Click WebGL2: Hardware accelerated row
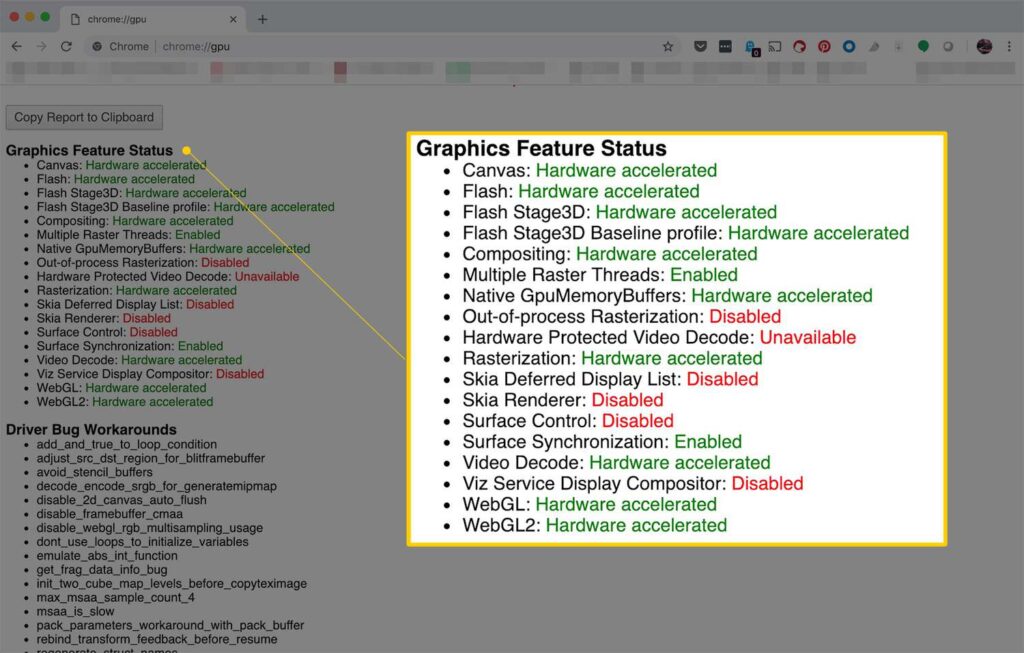1024x653 pixels. [x=125, y=402]
